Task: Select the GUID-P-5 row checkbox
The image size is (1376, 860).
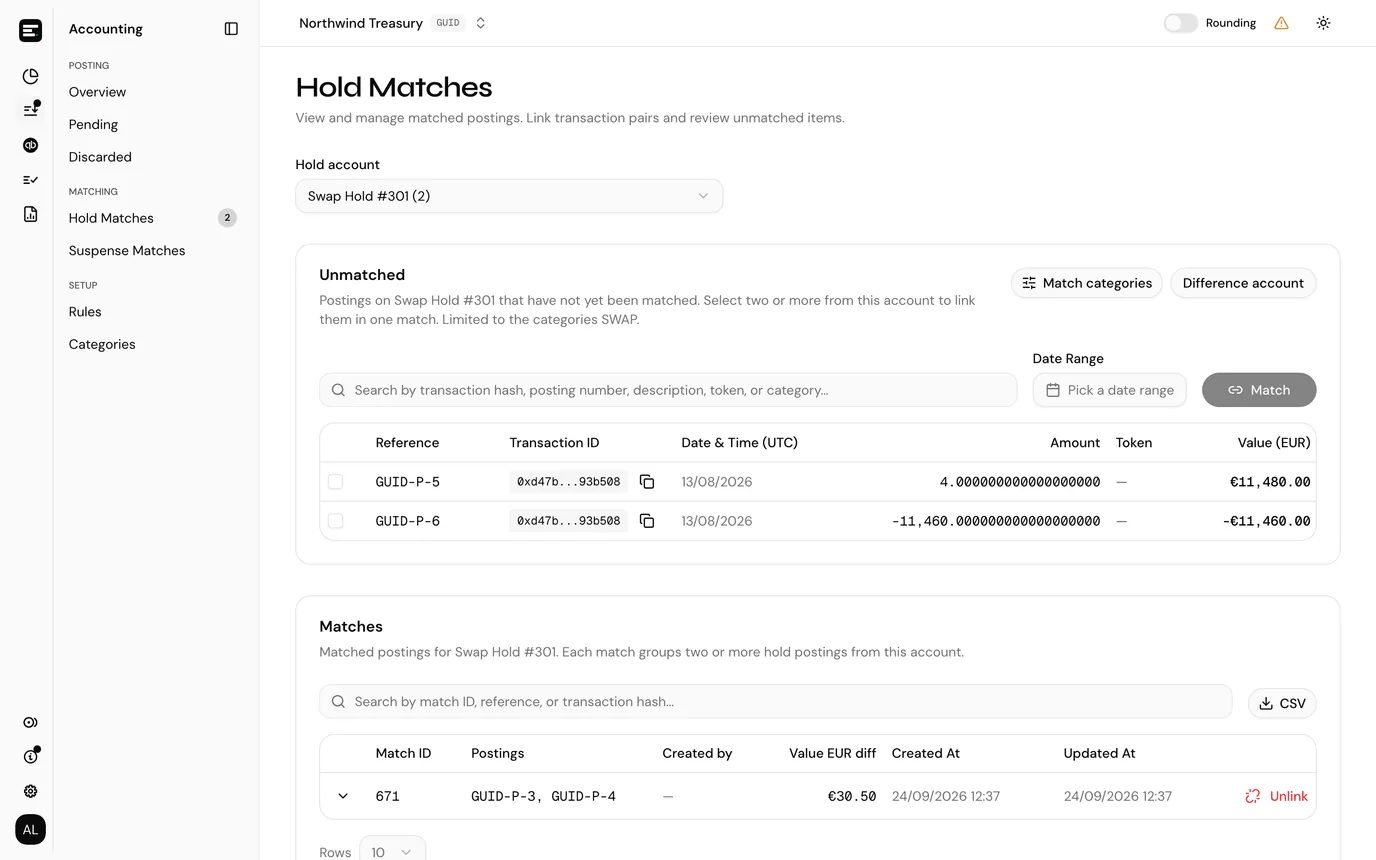Action: pyautogui.click(x=335, y=482)
